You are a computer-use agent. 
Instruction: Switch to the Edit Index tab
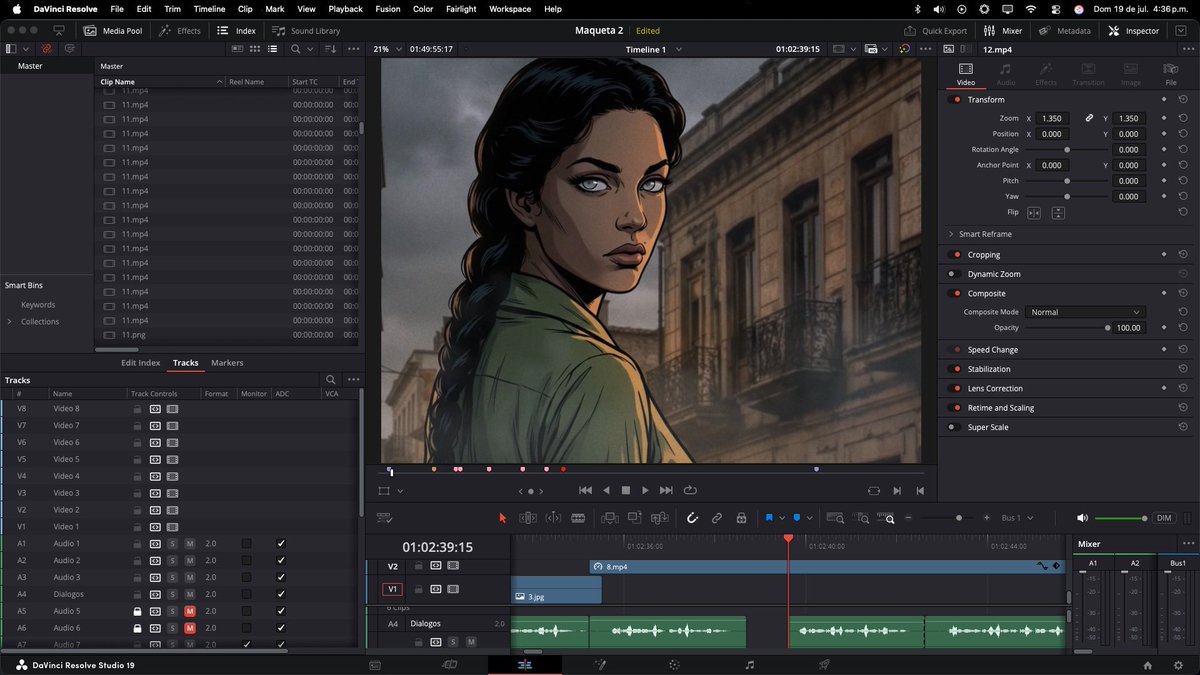coord(141,363)
